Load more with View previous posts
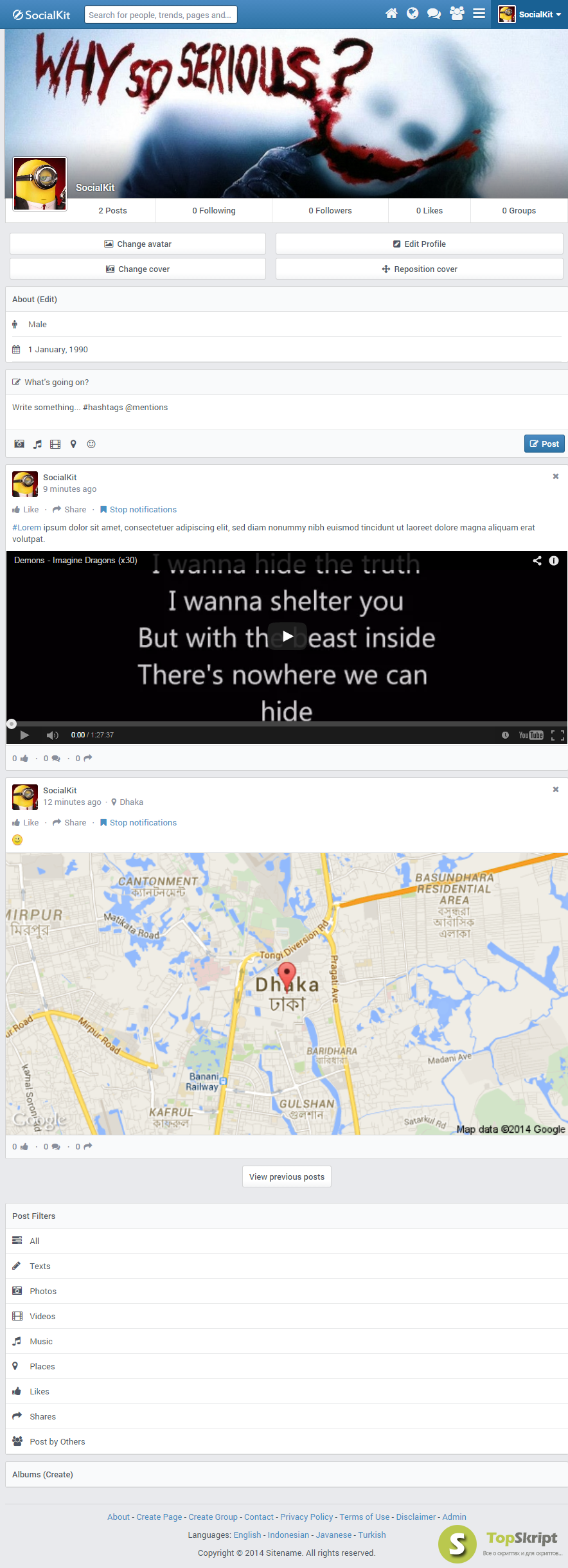Viewport: 568px width, 1568px height. point(287,1177)
